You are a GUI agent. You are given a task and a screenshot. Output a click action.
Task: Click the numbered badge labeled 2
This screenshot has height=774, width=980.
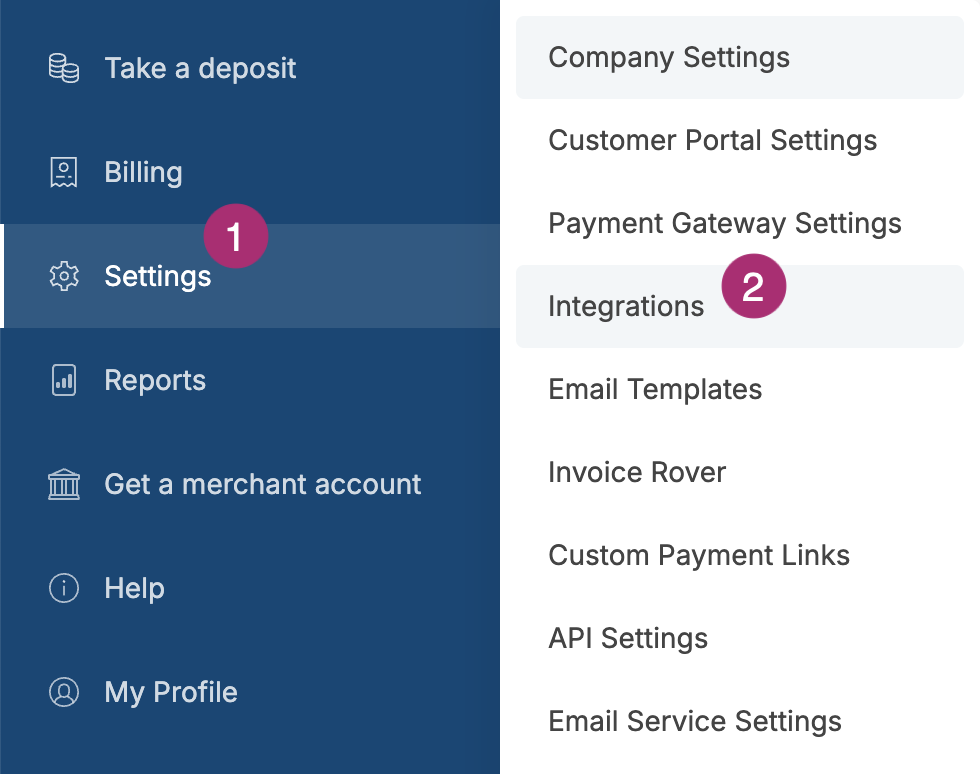coord(754,285)
